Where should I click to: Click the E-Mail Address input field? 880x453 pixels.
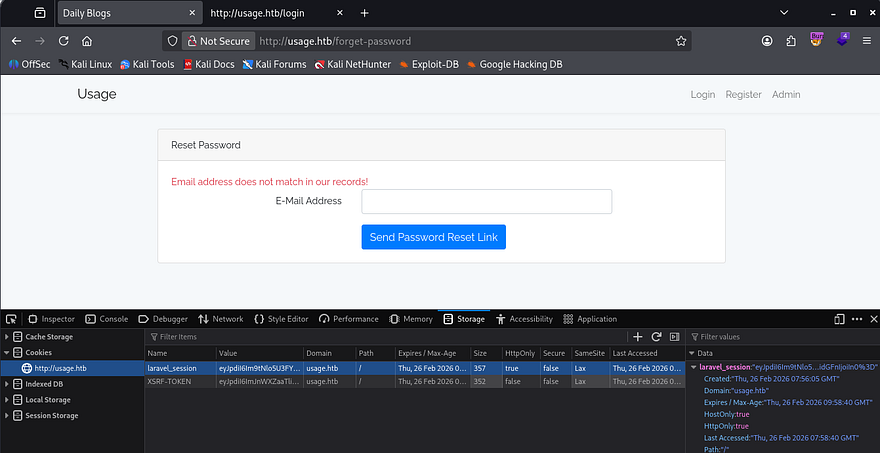pyautogui.click(x=486, y=201)
